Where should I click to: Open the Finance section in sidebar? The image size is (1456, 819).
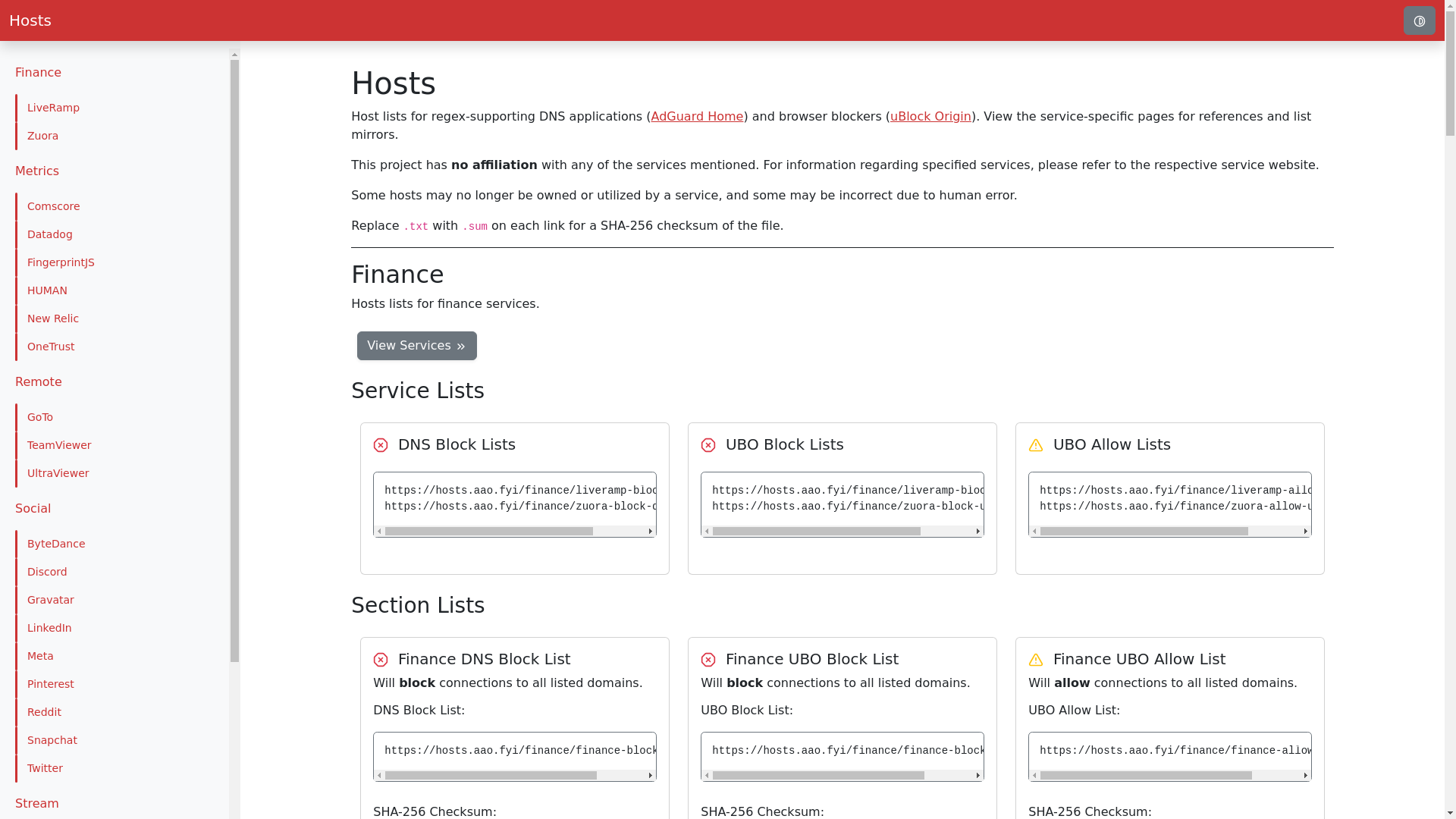coord(38,73)
